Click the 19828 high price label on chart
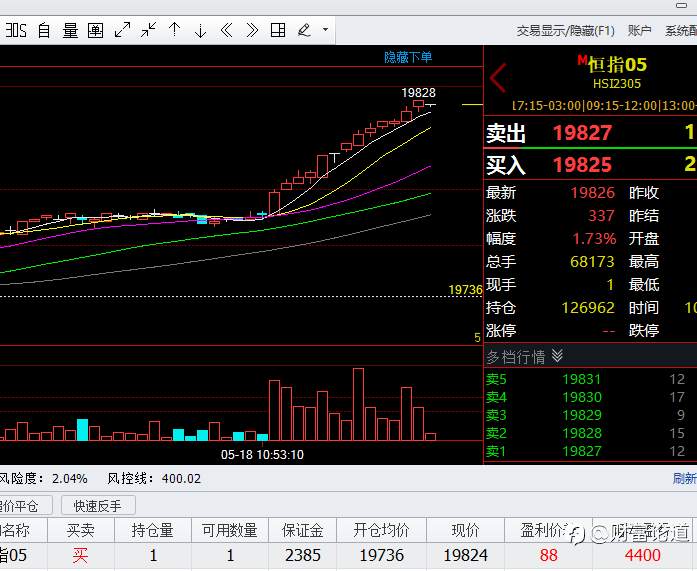The height and width of the screenshot is (571, 697). point(418,92)
